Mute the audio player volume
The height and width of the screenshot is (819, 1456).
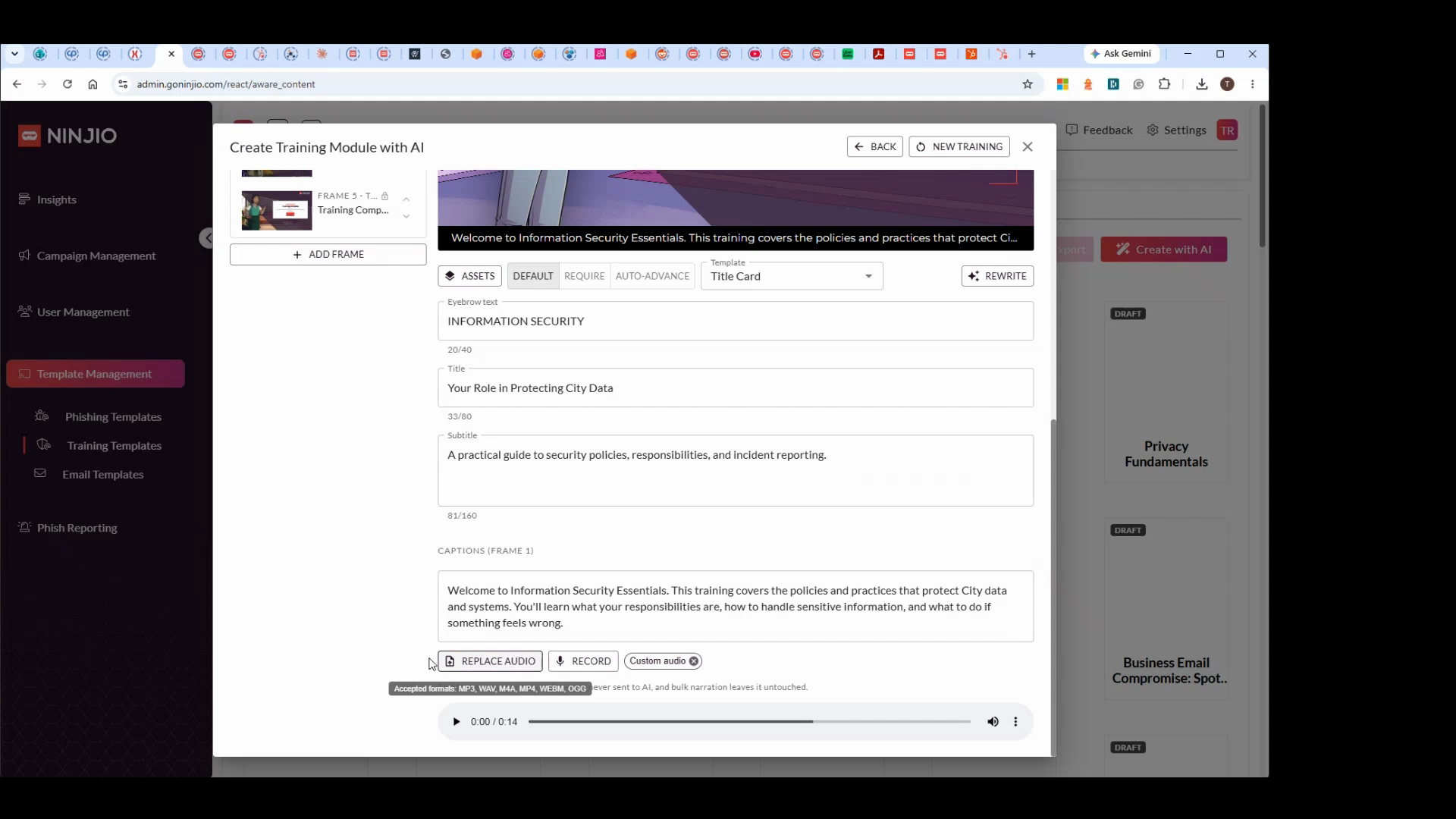993,722
